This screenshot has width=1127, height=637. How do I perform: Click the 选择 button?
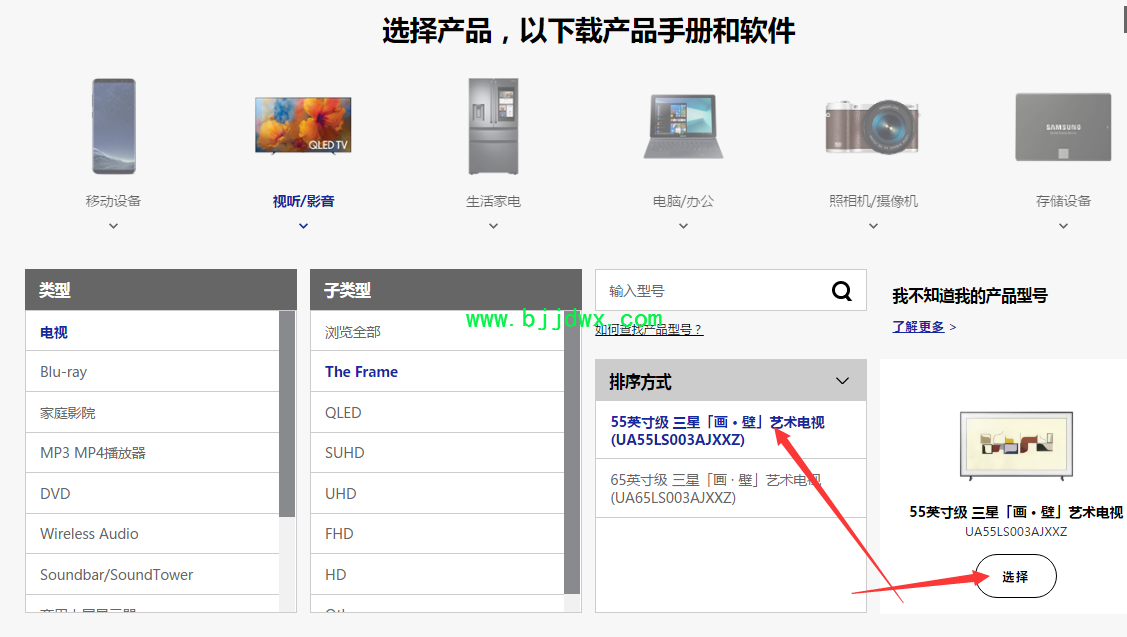(1016, 576)
